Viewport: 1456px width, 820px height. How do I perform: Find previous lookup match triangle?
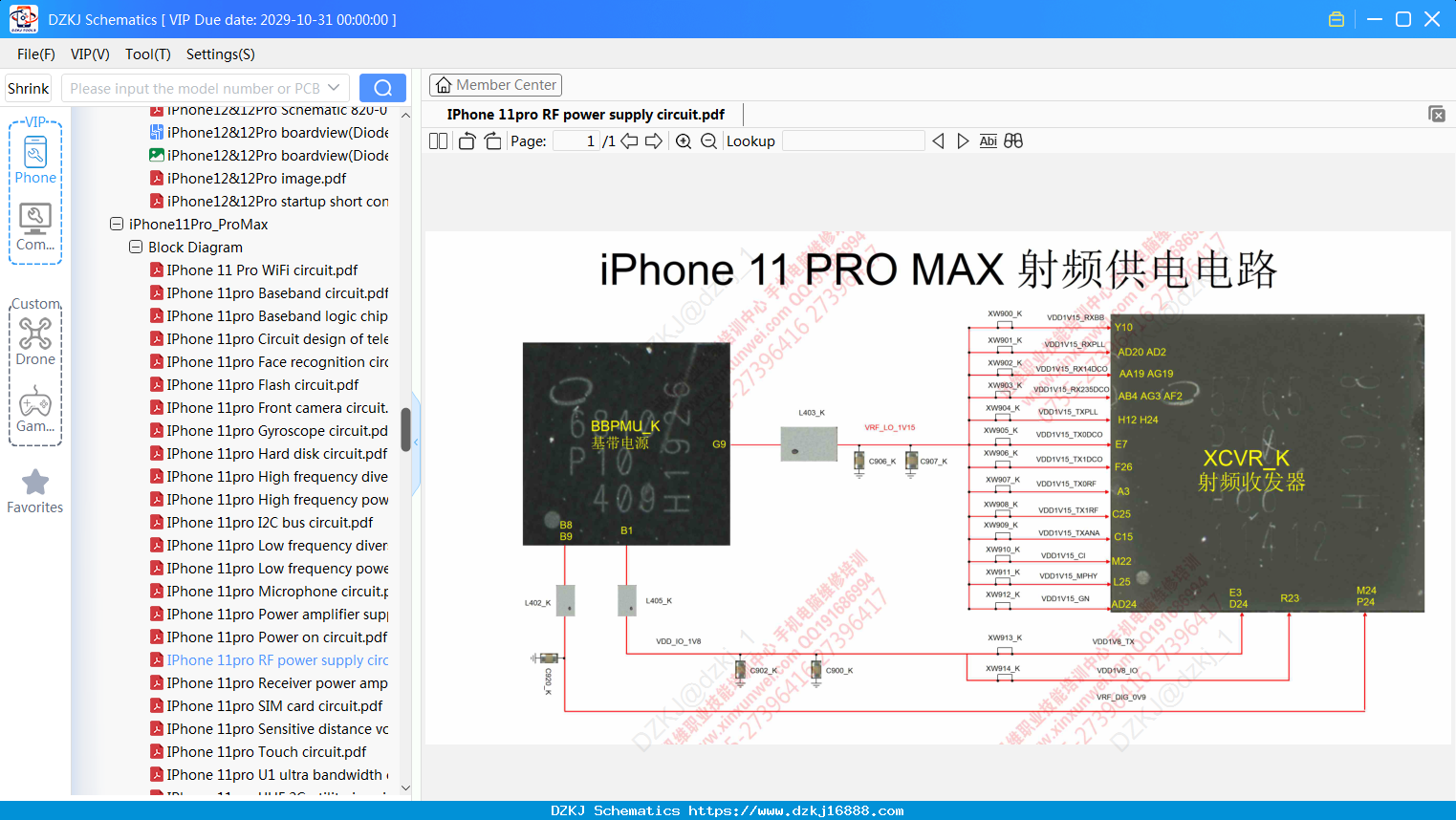point(938,141)
